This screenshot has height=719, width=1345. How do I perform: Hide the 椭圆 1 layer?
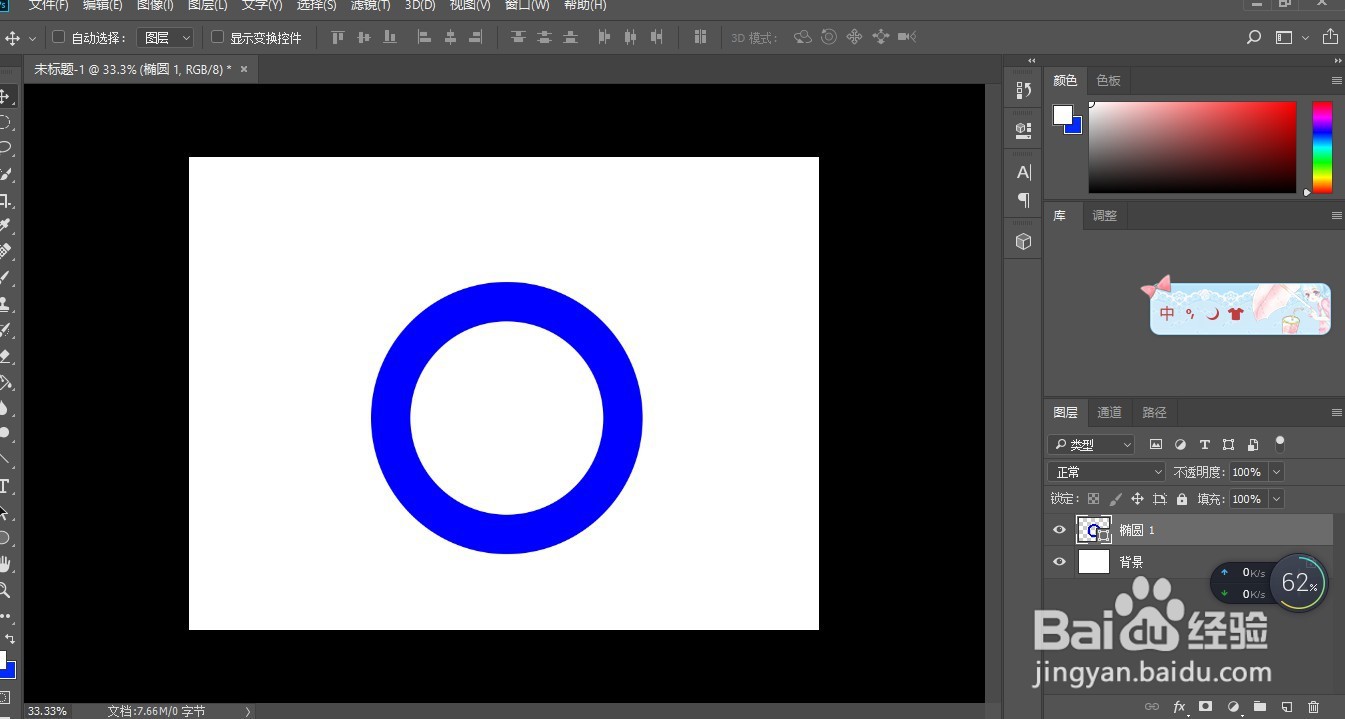(1060, 530)
